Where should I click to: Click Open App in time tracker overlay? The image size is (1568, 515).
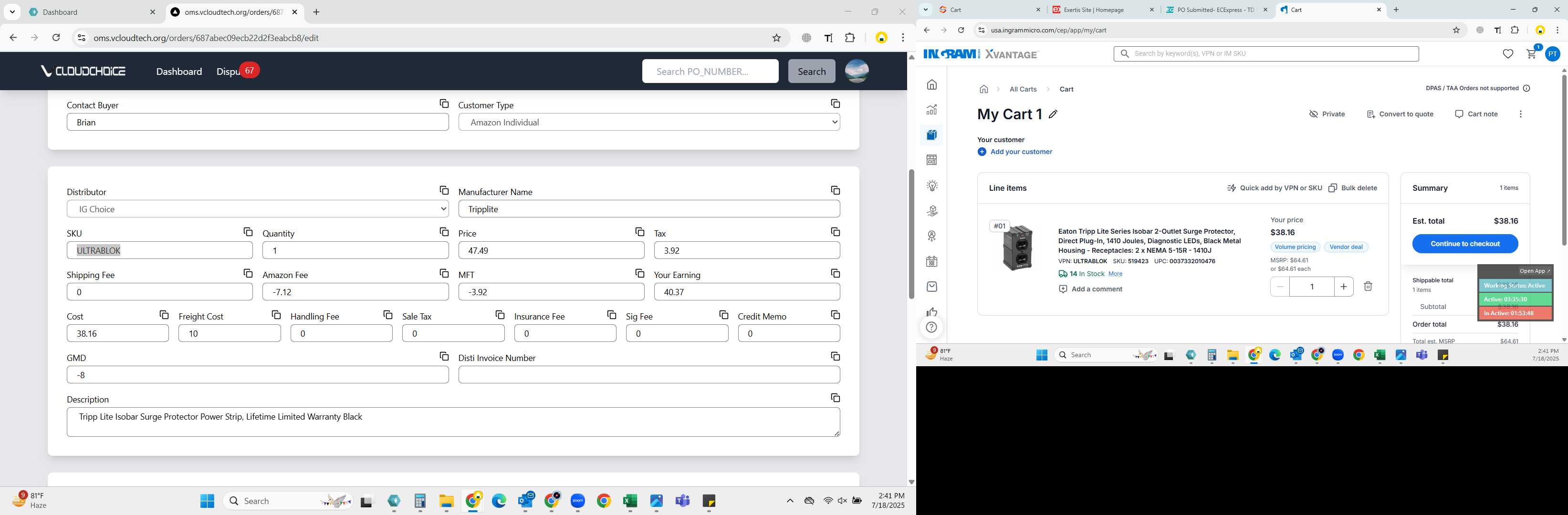click(x=1535, y=271)
